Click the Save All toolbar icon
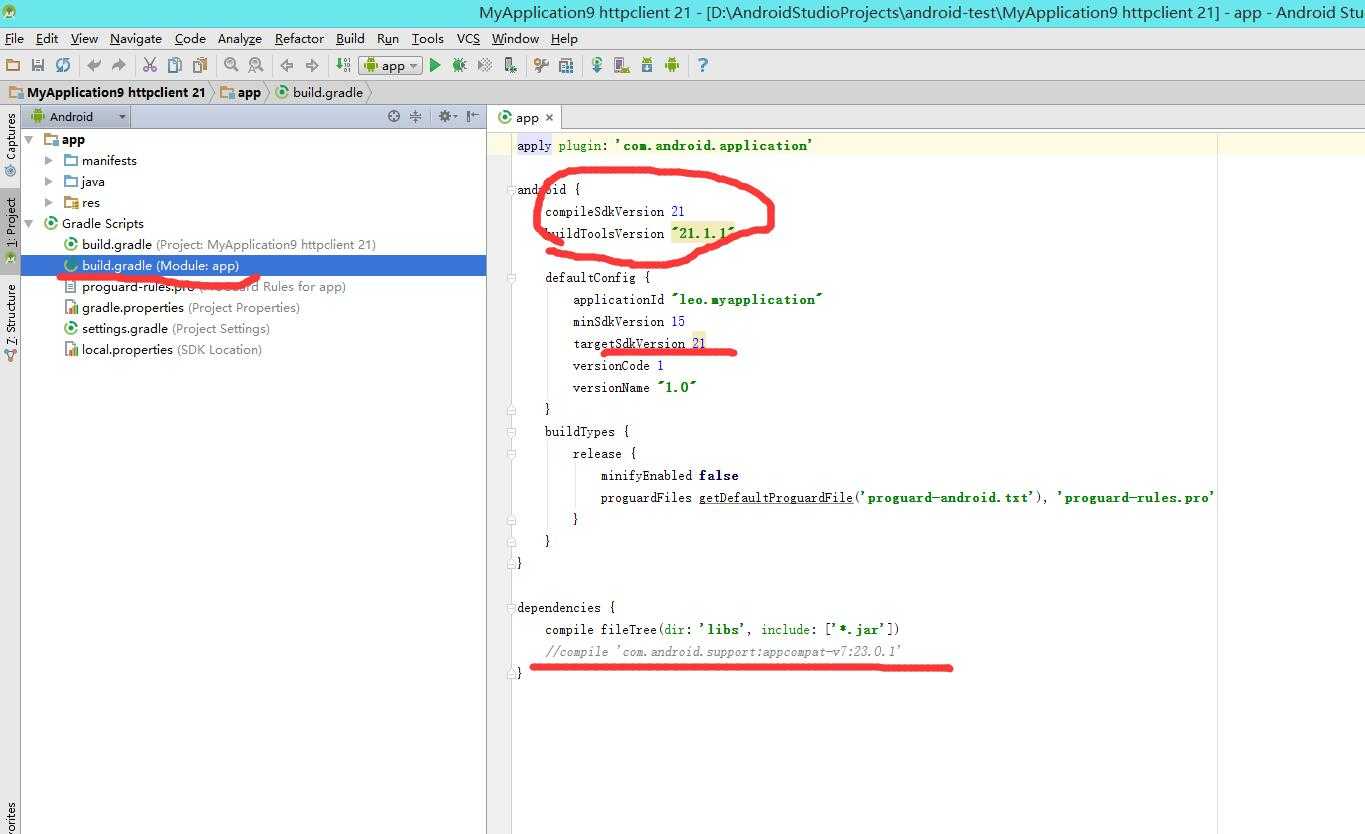 tap(38, 65)
